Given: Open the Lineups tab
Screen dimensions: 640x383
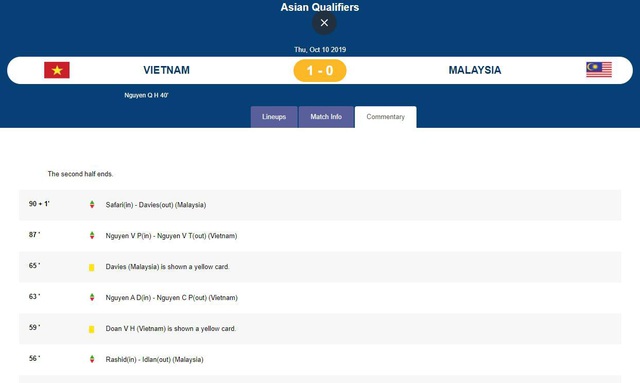Looking at the screenshot, I should pyautogui.click(x=274, y=117).
